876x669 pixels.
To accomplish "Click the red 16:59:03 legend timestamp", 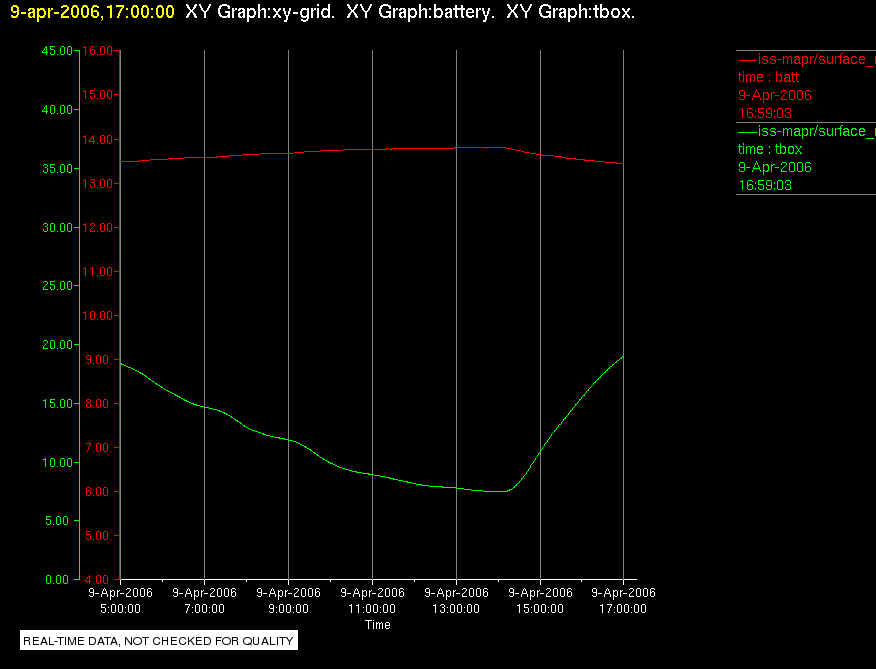I will point(765,113).
